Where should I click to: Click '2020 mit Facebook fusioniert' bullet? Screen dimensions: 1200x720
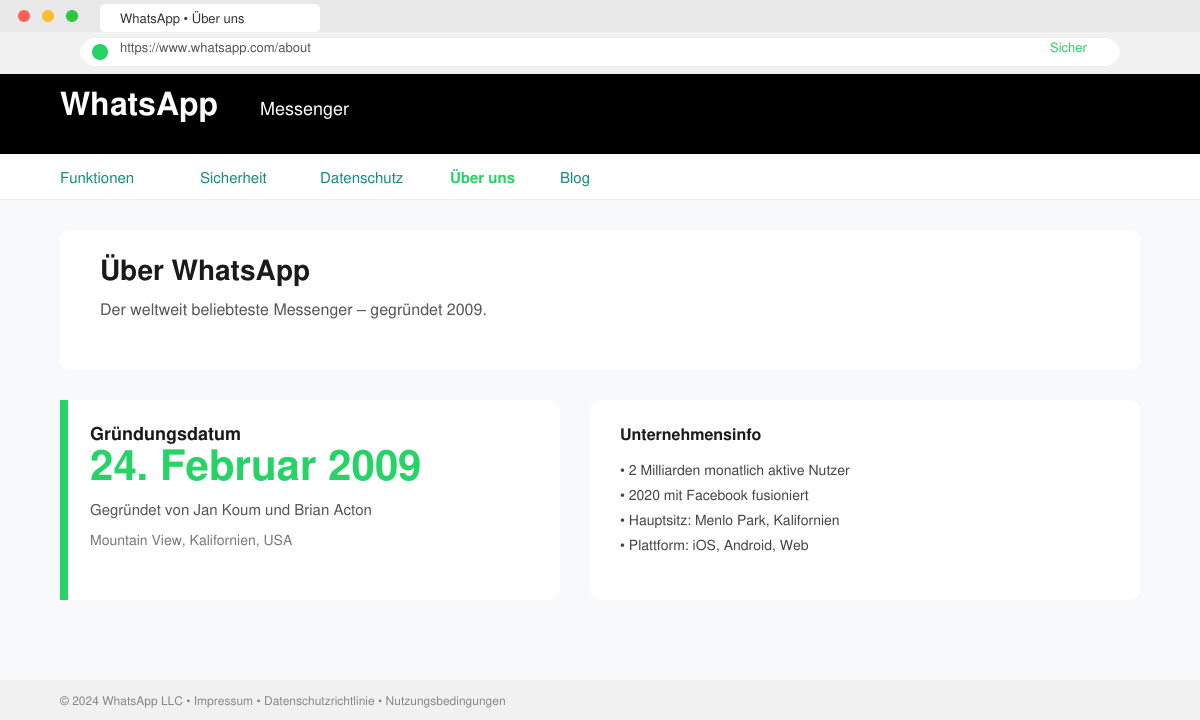tap(714, 495)
